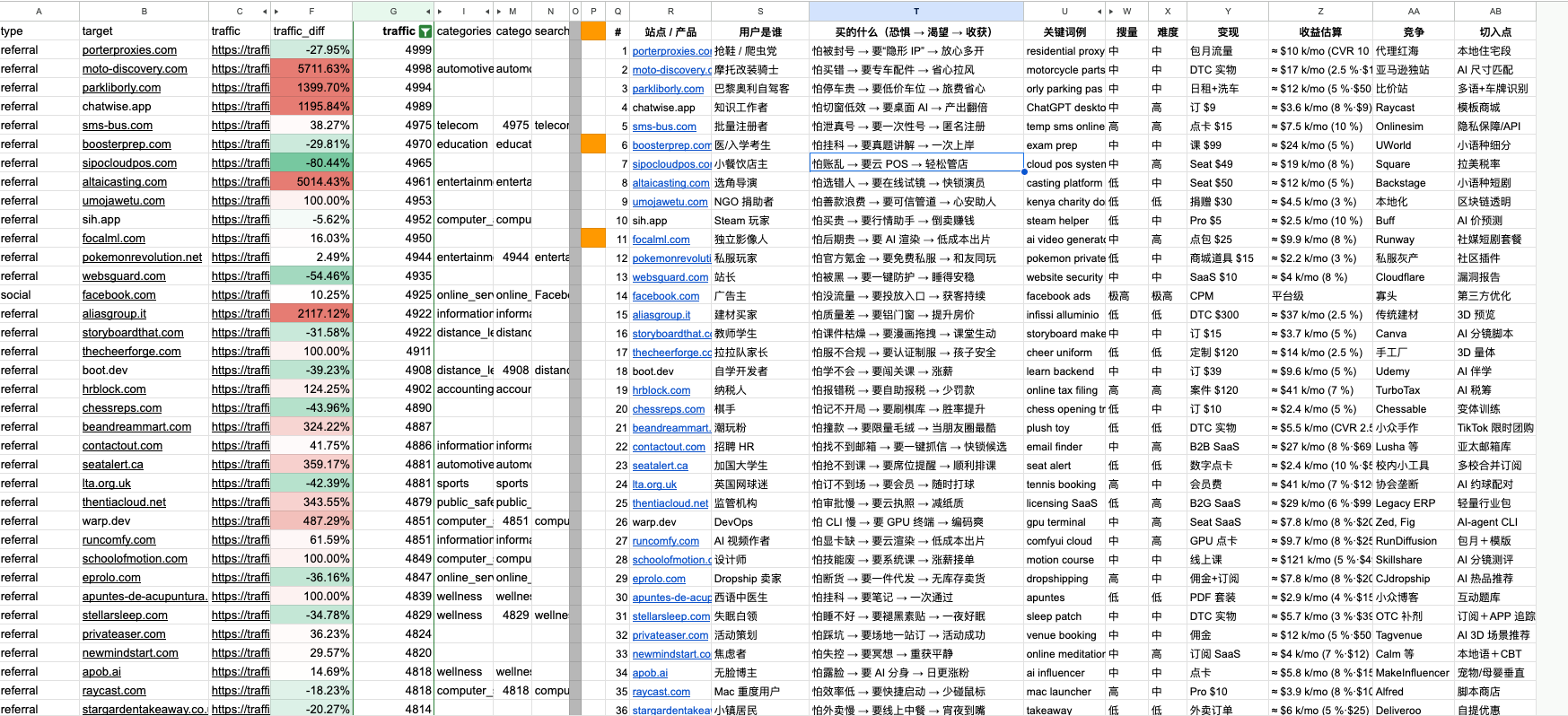Select the 2117.12% traffic_diff cell
Image resolution: width=1568 pixels, height=716 pixels.
tap(311, 314)
